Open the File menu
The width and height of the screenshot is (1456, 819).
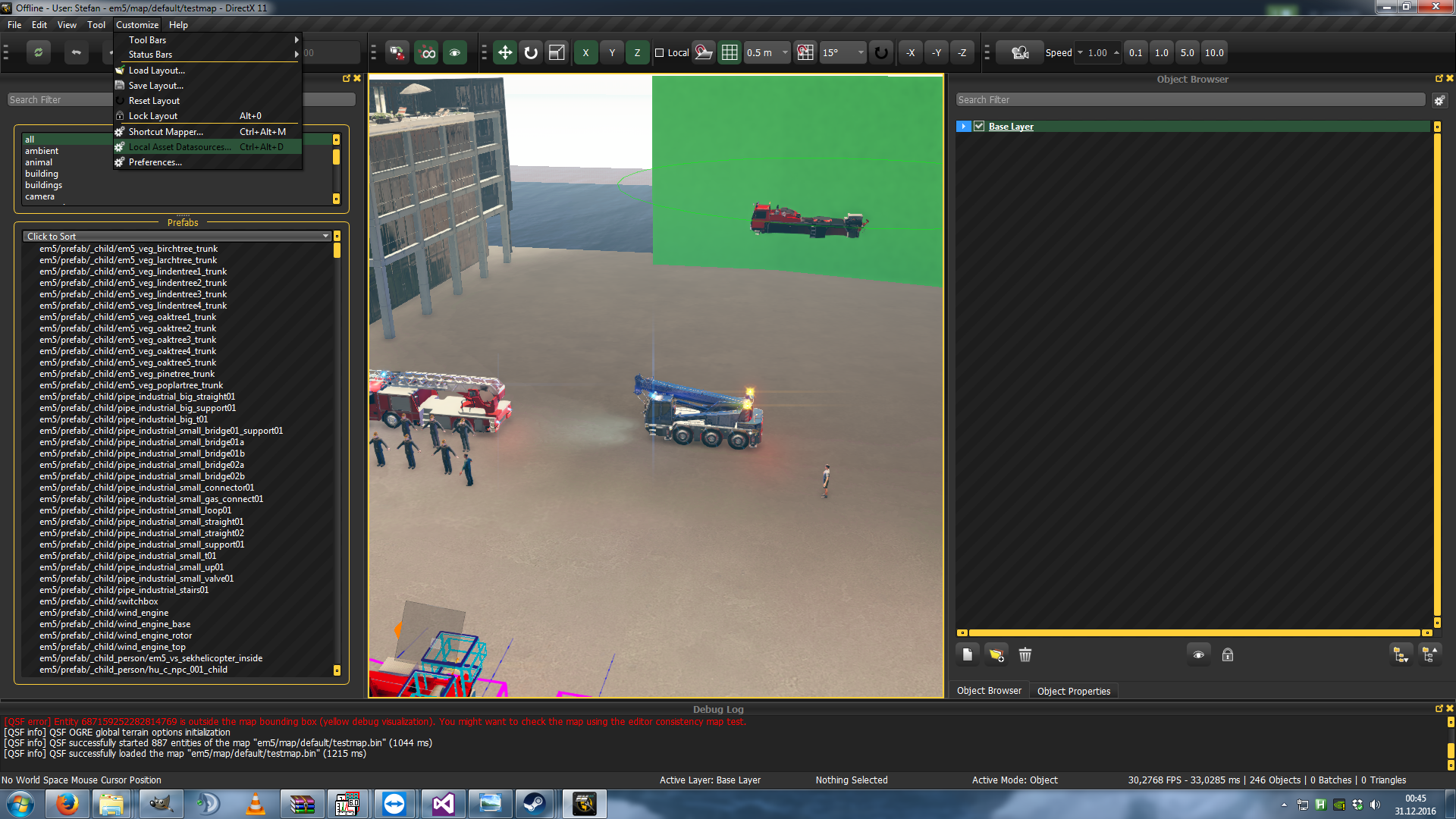click(x=14, y=24)
